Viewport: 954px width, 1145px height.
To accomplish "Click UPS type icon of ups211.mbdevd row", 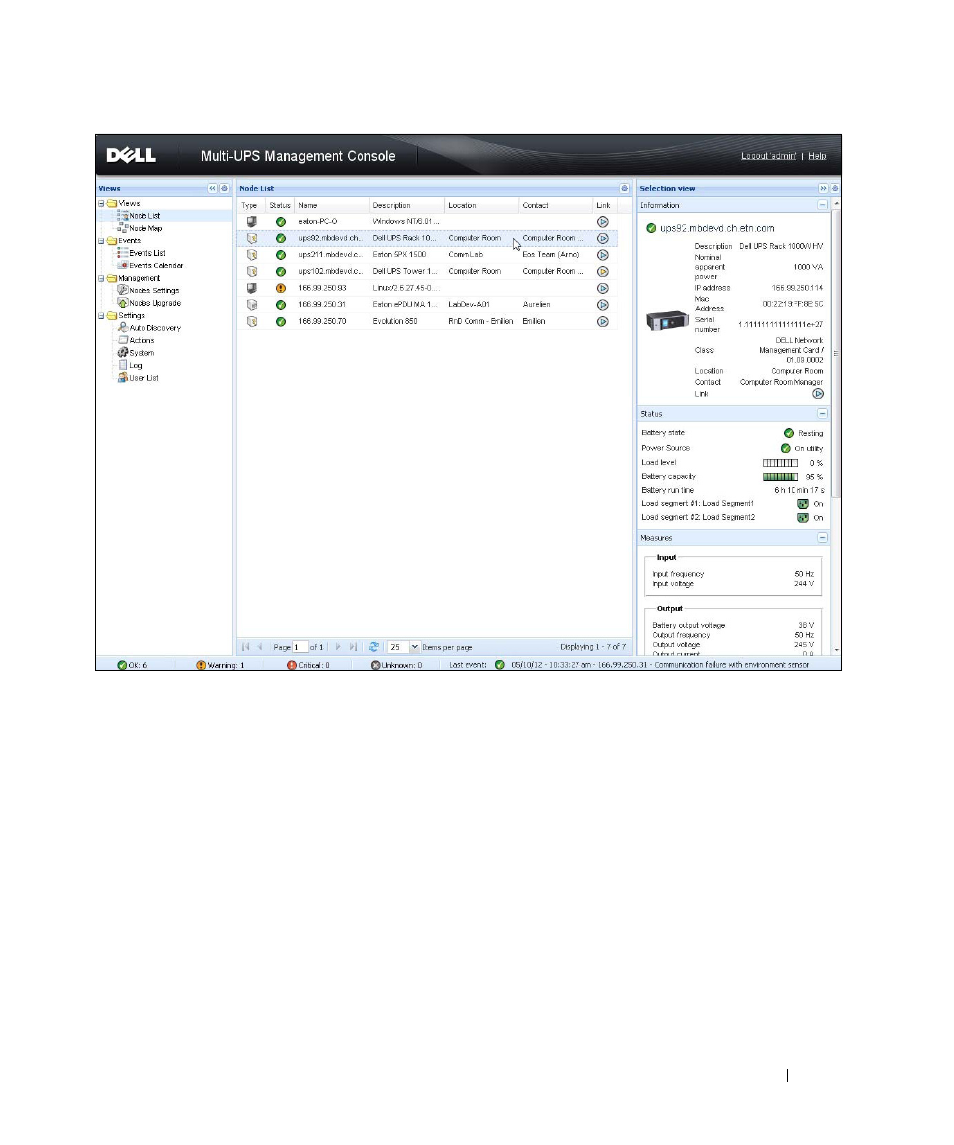I will pos(252,255).
